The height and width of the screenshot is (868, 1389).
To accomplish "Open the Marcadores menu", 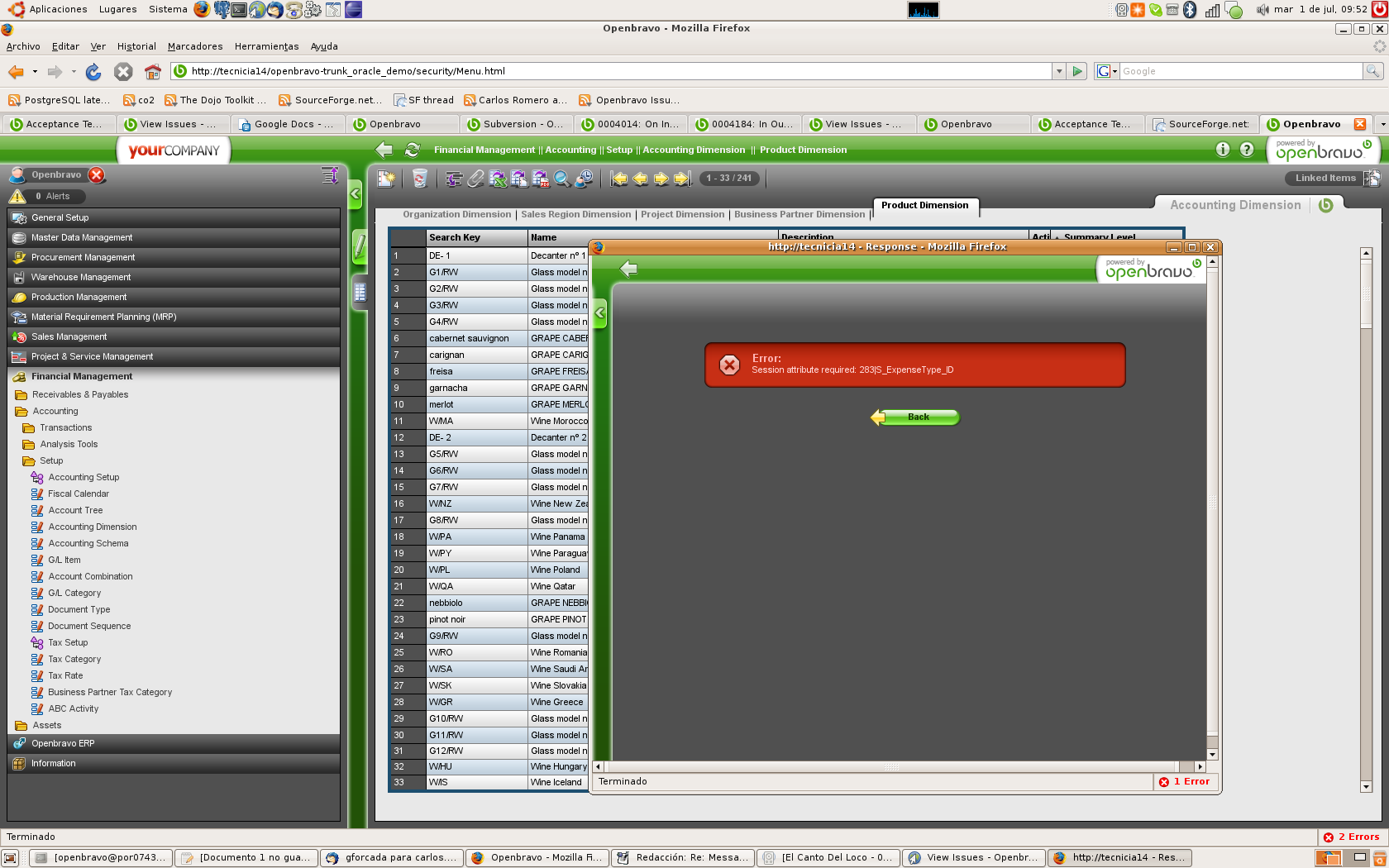I will tap(194, 46).
